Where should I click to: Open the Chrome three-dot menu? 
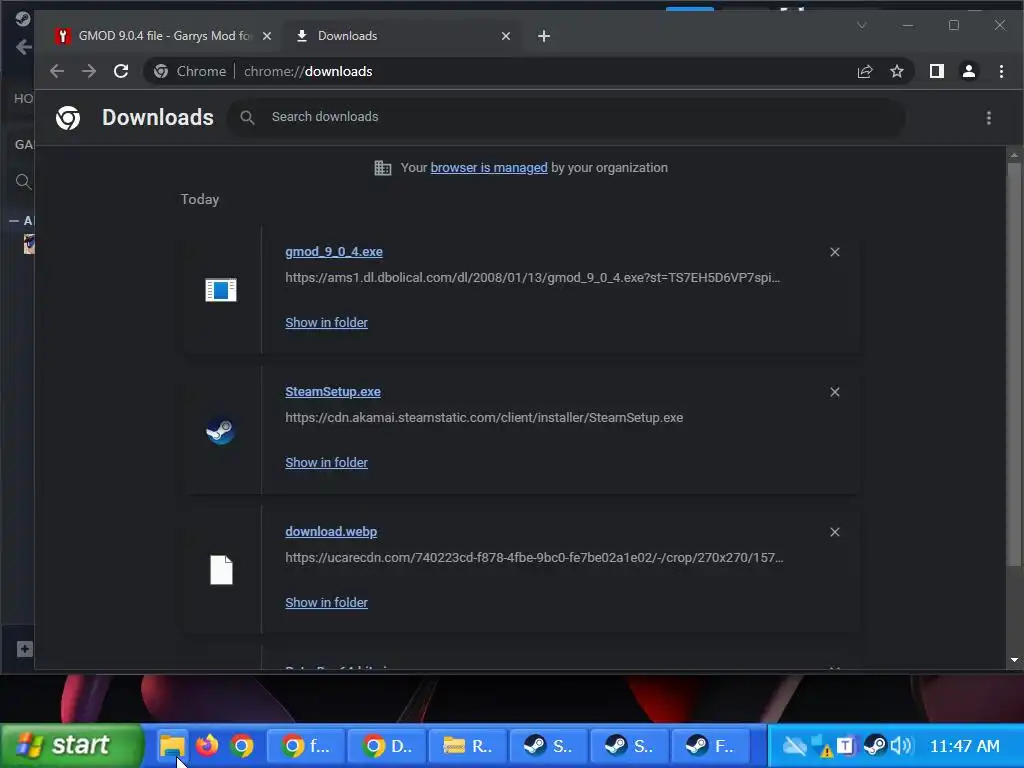click(x=1001, y=71)
